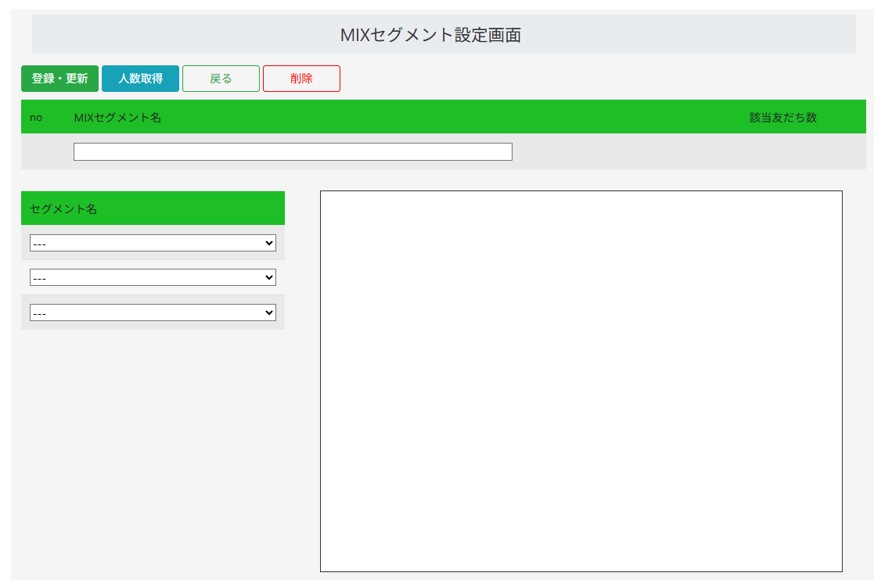Click inside the large white display box
Viewport: 881px width, 588px height.
pyautogui.click(x=581, y=381)
